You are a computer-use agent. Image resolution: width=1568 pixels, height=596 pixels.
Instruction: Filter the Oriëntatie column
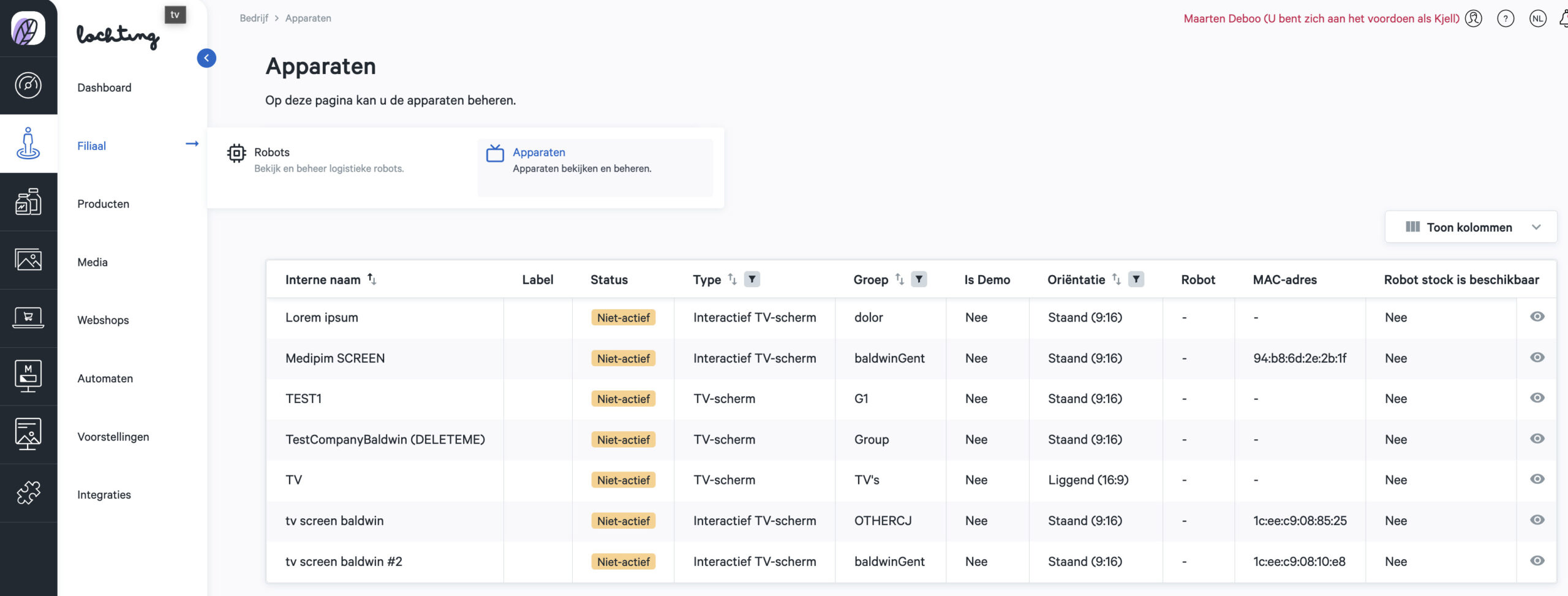point(1136,279)
